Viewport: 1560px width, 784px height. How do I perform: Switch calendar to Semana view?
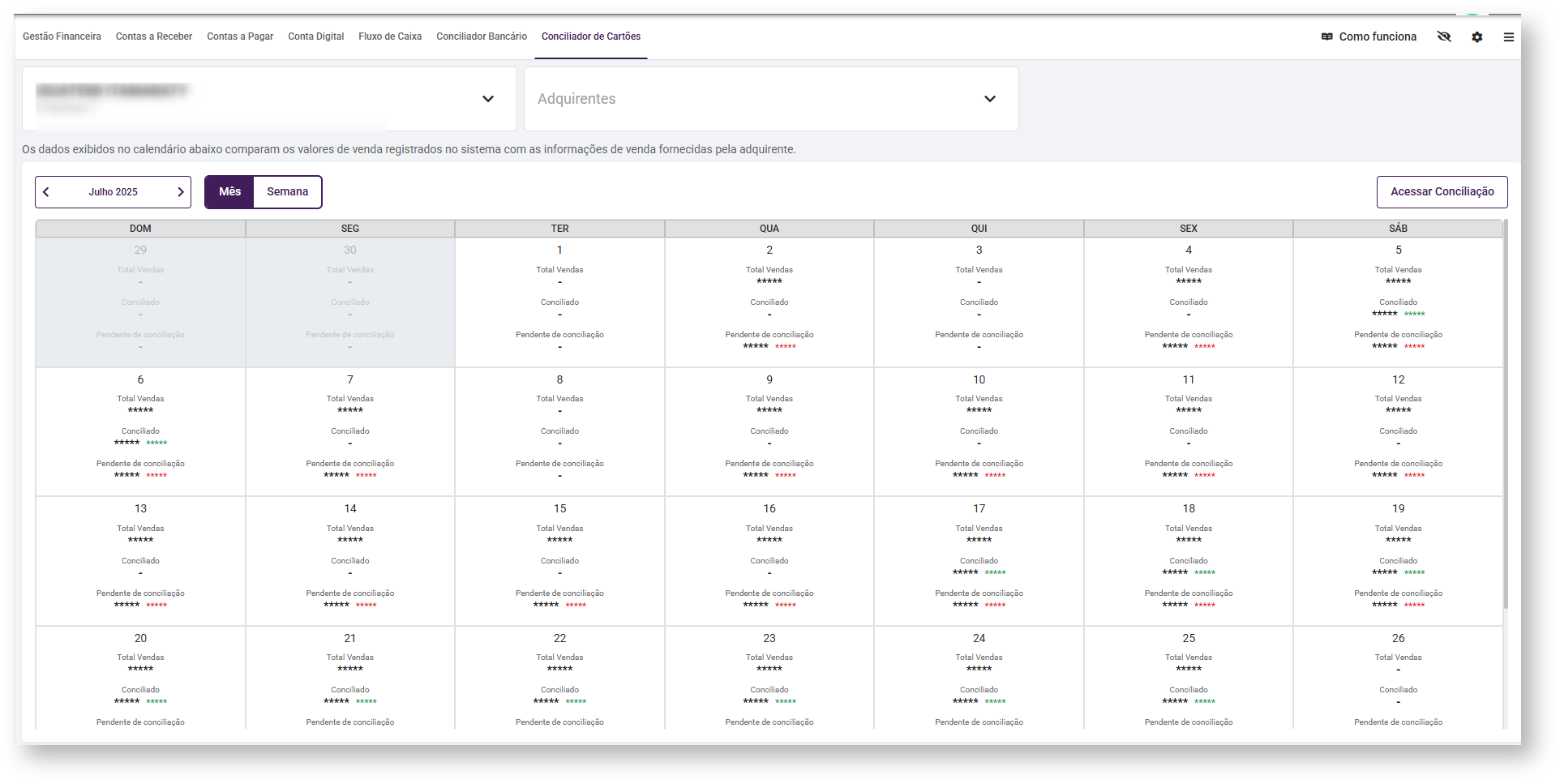(x=287, y=192)
